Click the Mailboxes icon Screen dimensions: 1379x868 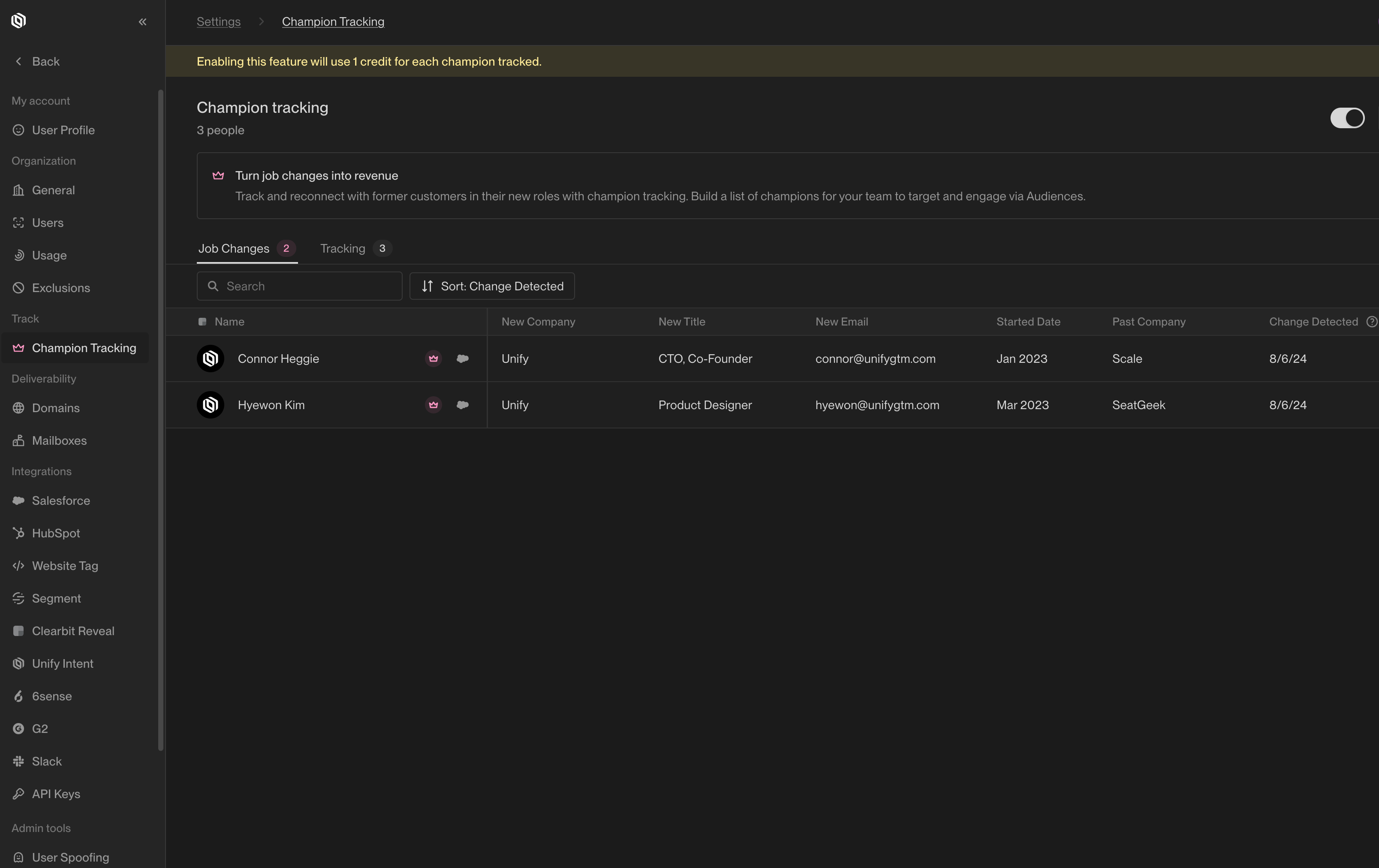point(18,440)
